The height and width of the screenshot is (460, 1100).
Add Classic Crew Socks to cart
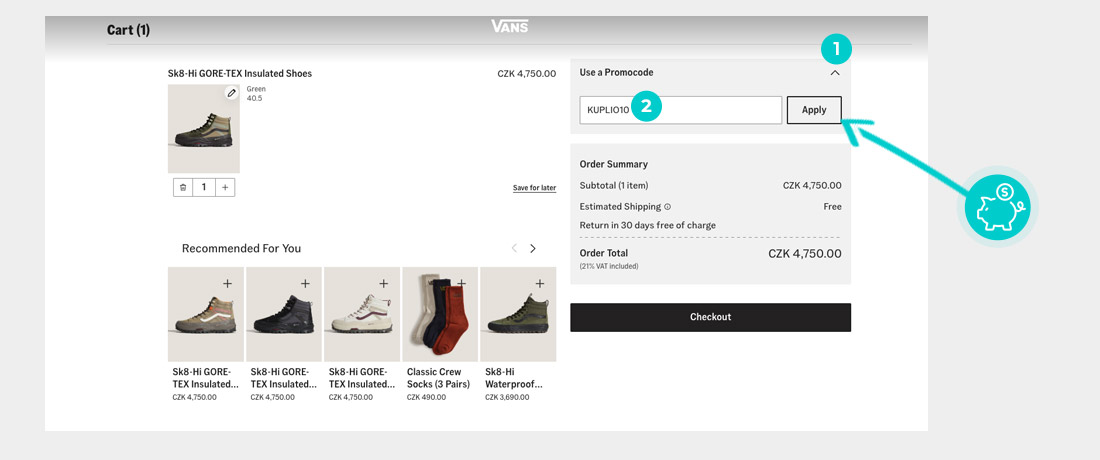point(461,283)
